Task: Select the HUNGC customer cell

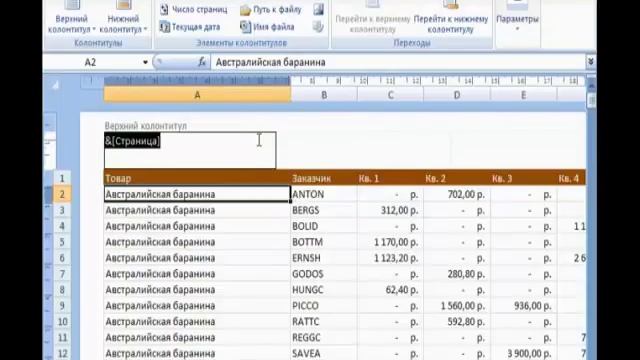Action: coord(324,290)
